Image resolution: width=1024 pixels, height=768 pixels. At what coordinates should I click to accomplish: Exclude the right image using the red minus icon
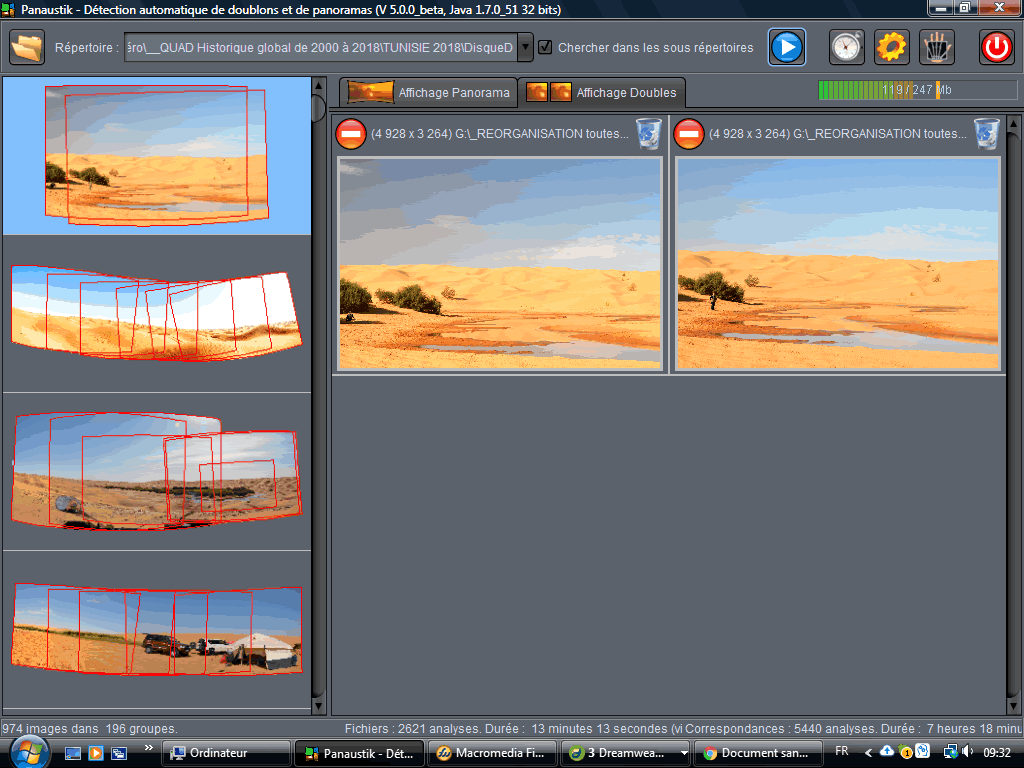pyautogui.click(x=688, y=134)
